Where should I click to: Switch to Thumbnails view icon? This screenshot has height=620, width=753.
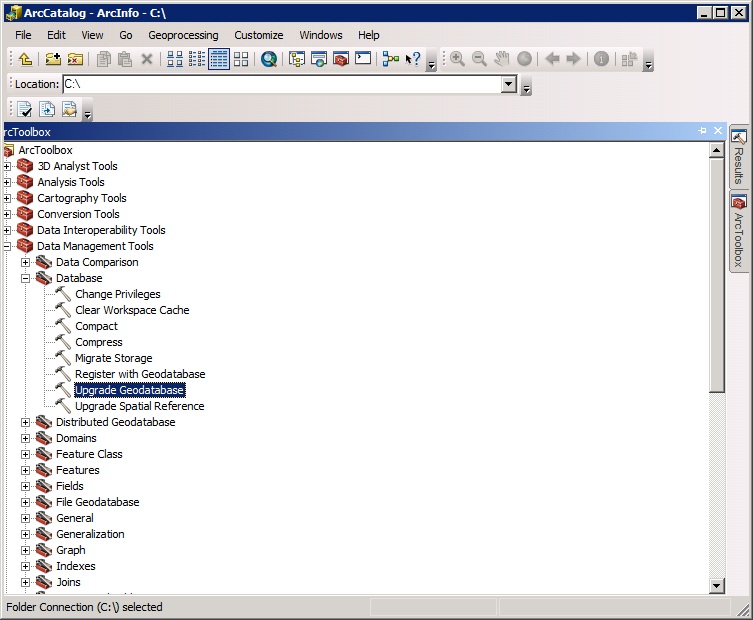point(241,59)
